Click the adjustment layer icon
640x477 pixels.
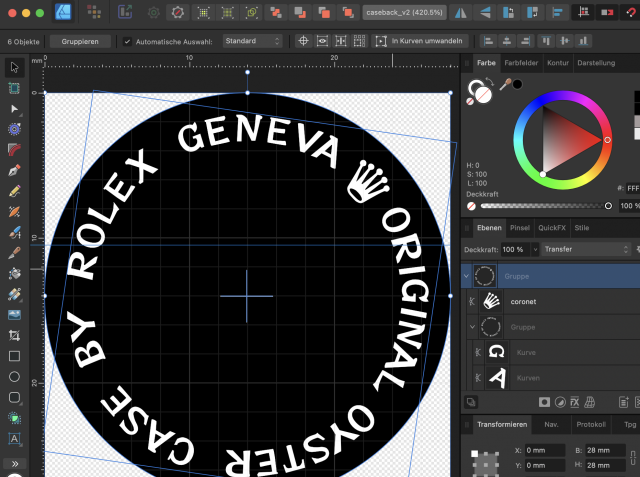click(x=560, y=402)
